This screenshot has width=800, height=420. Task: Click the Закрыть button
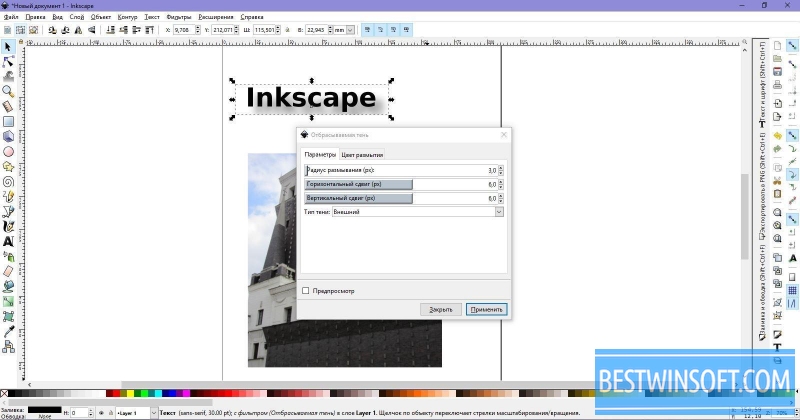[441, 309]
